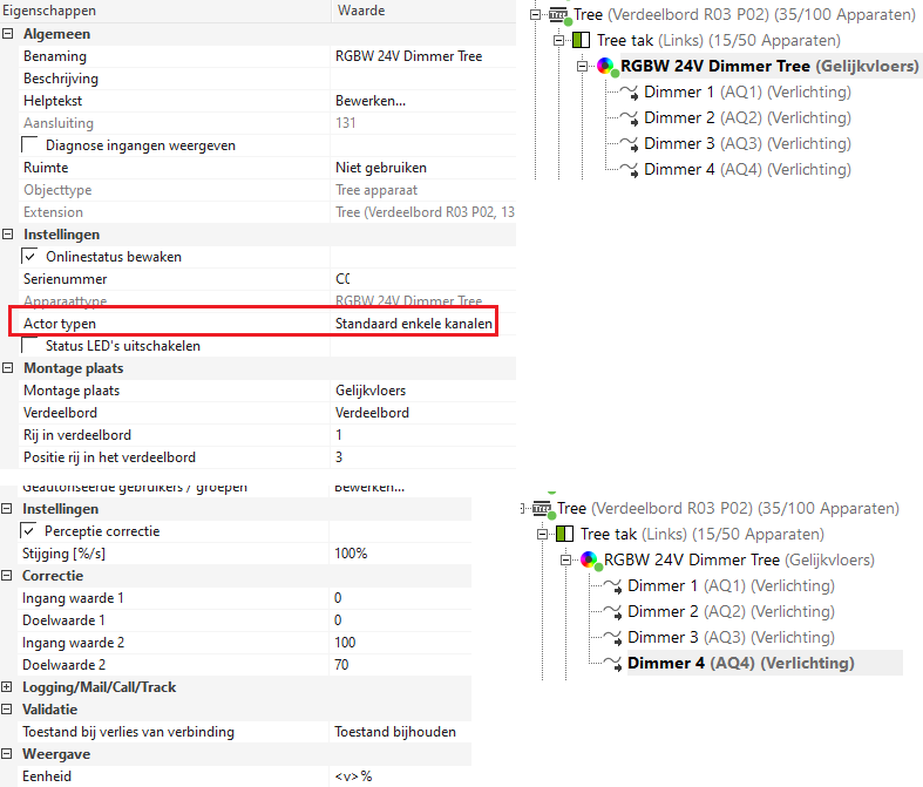Click the Dimmer 3 output icon in the lower tree
Viewport: 923px width, 787px height.
613,638
